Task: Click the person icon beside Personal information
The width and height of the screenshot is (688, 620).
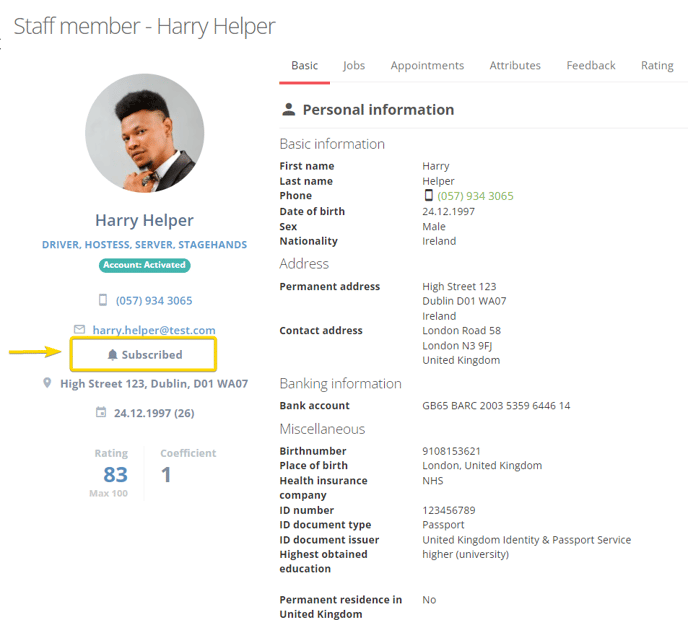Action: pyautogui.click(x=288, y=109)
